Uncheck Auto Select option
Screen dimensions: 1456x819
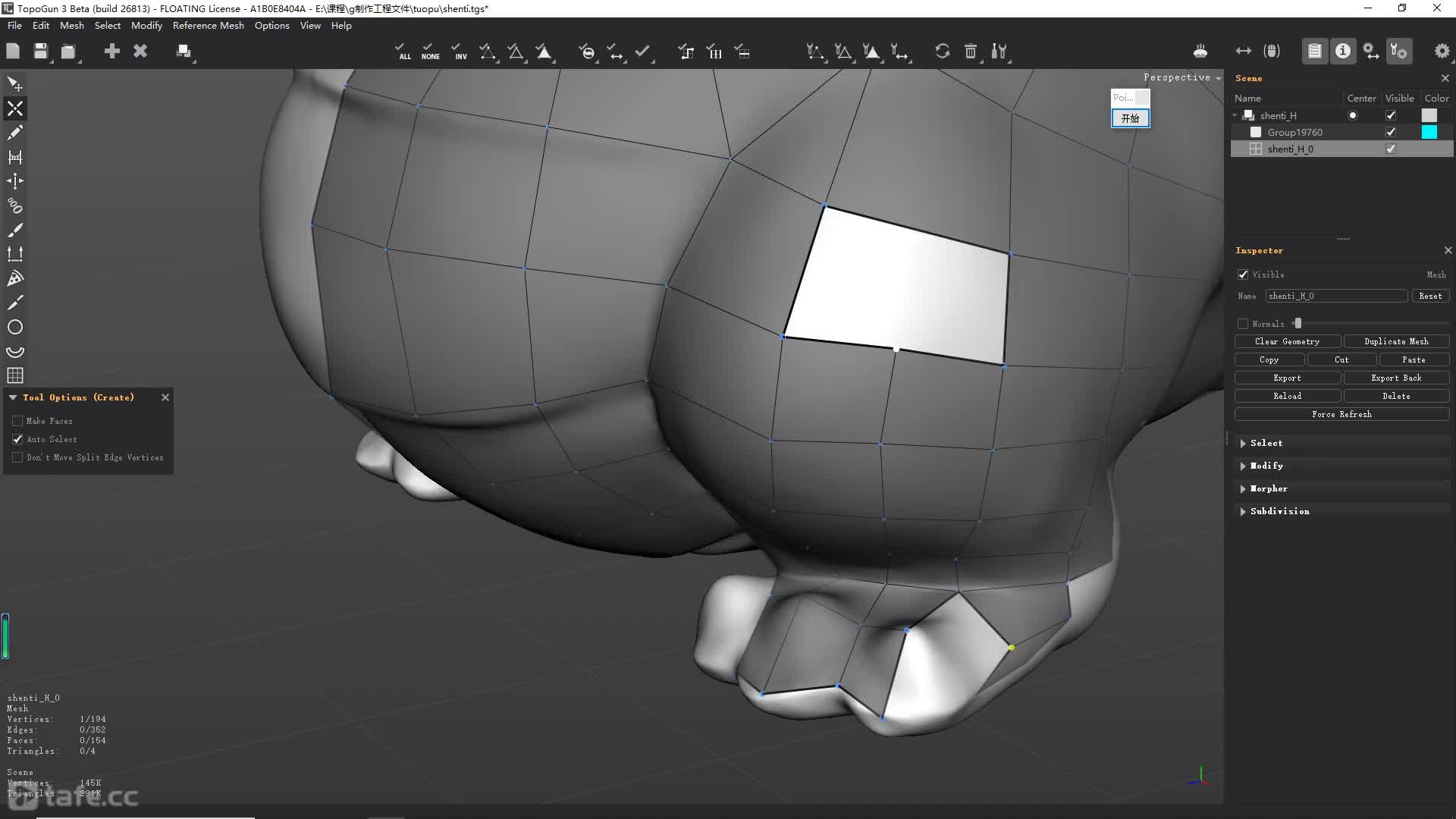[17, 439]
